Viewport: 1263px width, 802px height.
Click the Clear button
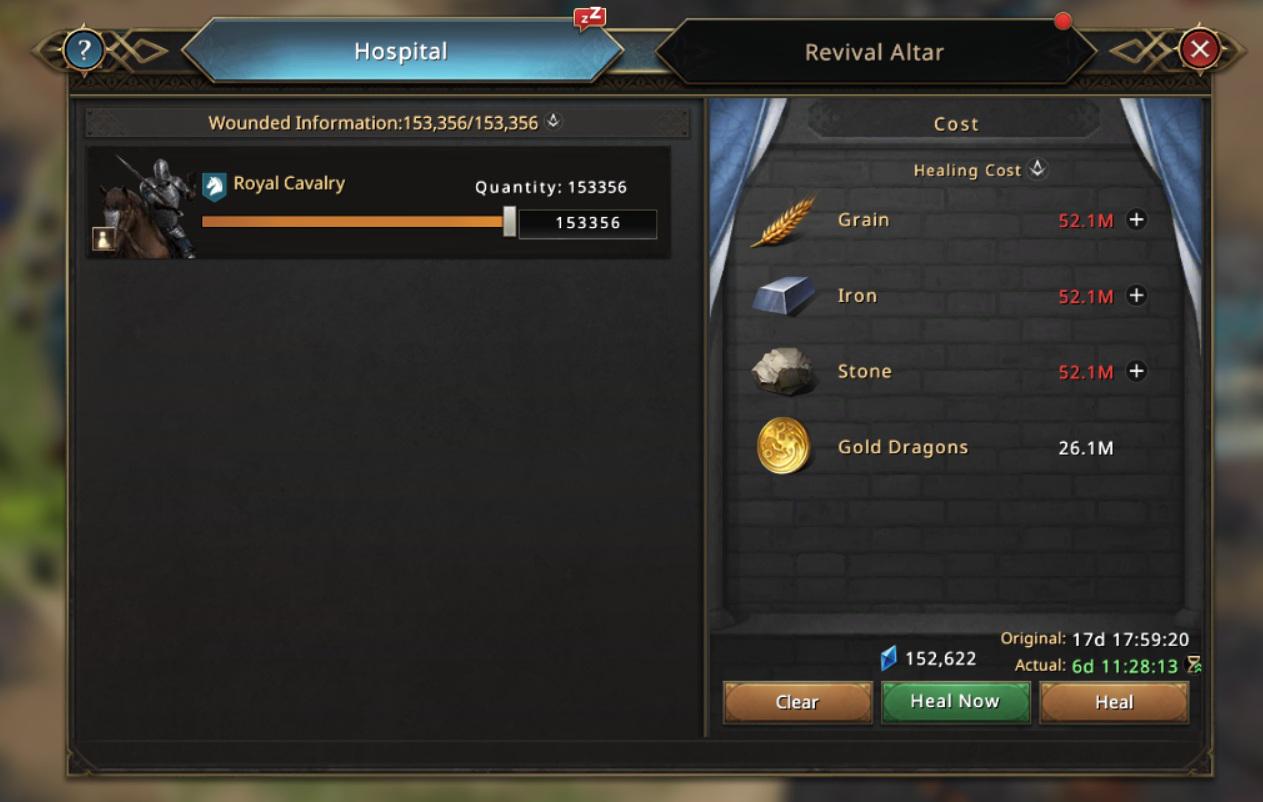pyautogui.click(x=797, y=702)
